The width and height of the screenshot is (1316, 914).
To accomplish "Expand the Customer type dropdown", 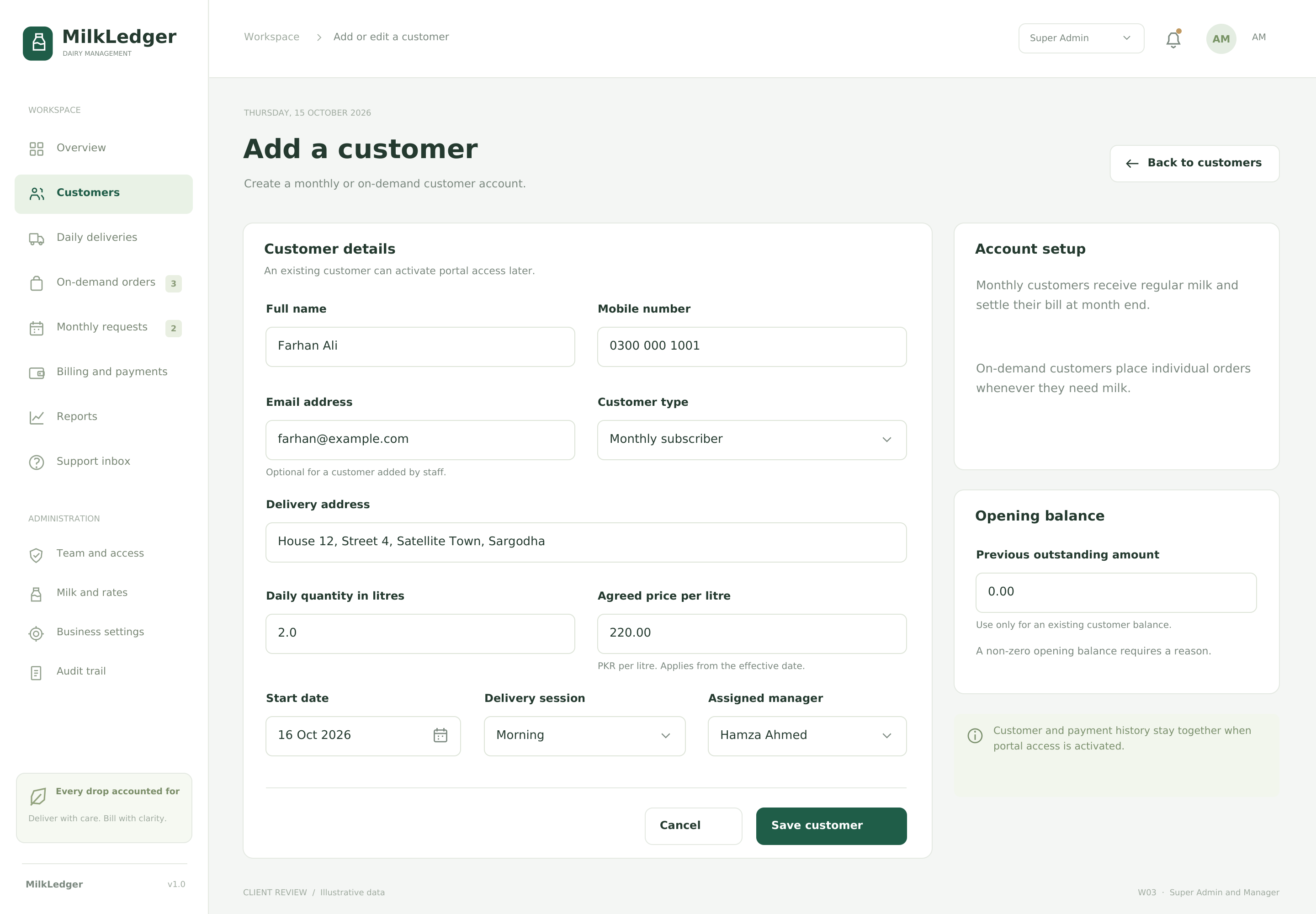I will 752,440.
